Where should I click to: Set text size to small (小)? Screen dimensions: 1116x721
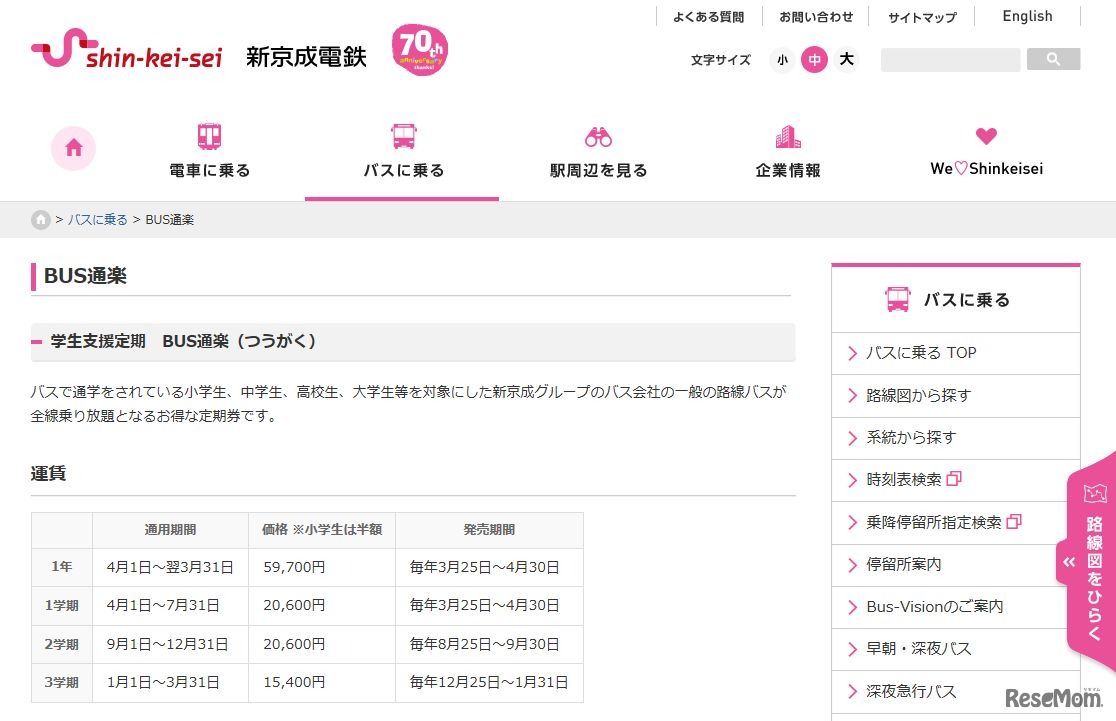[782, 60]
